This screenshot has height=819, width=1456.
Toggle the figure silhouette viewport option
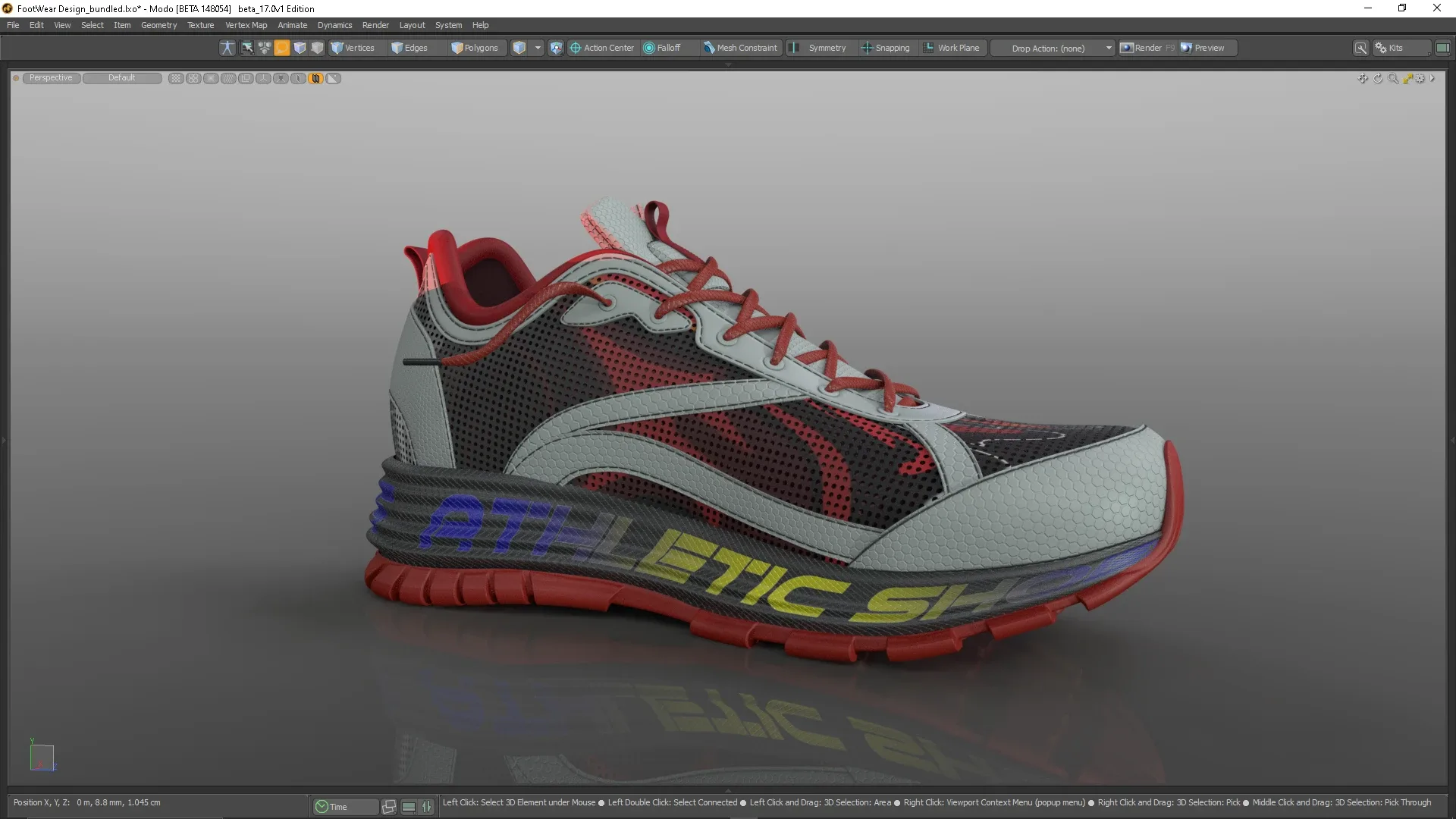281,78
